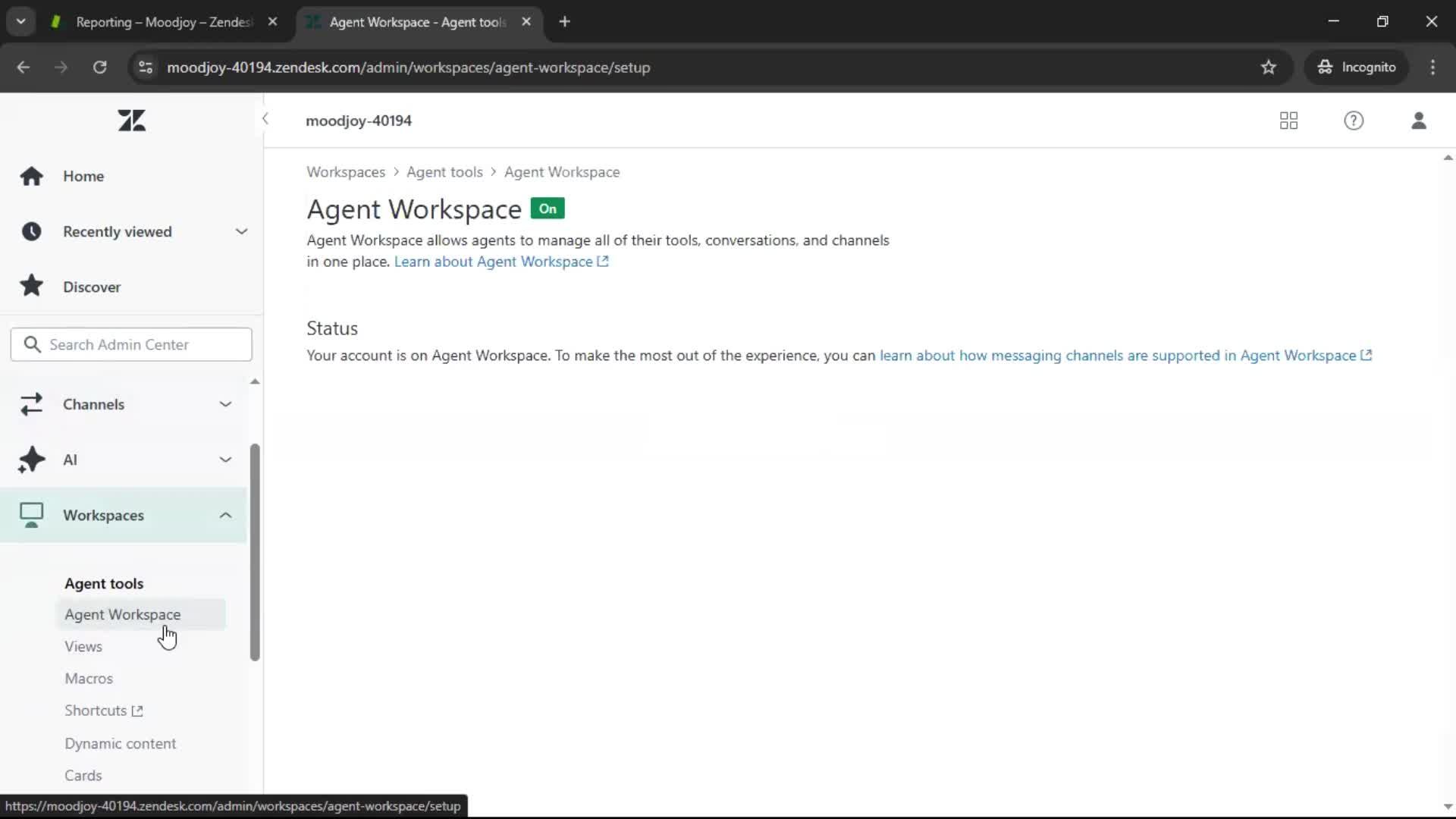Open the user profile icon
The image size is (1456, 819).
click(x=1419, y=121)
